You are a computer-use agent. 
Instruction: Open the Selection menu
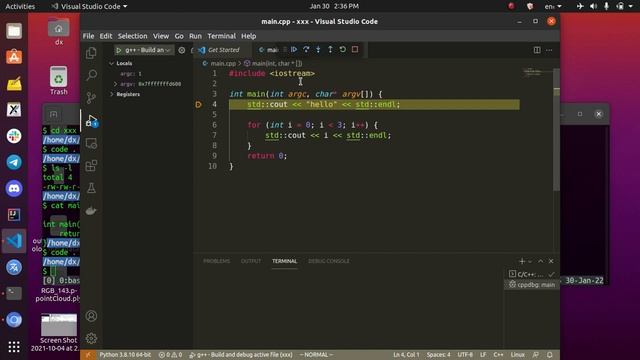point(132,36)
